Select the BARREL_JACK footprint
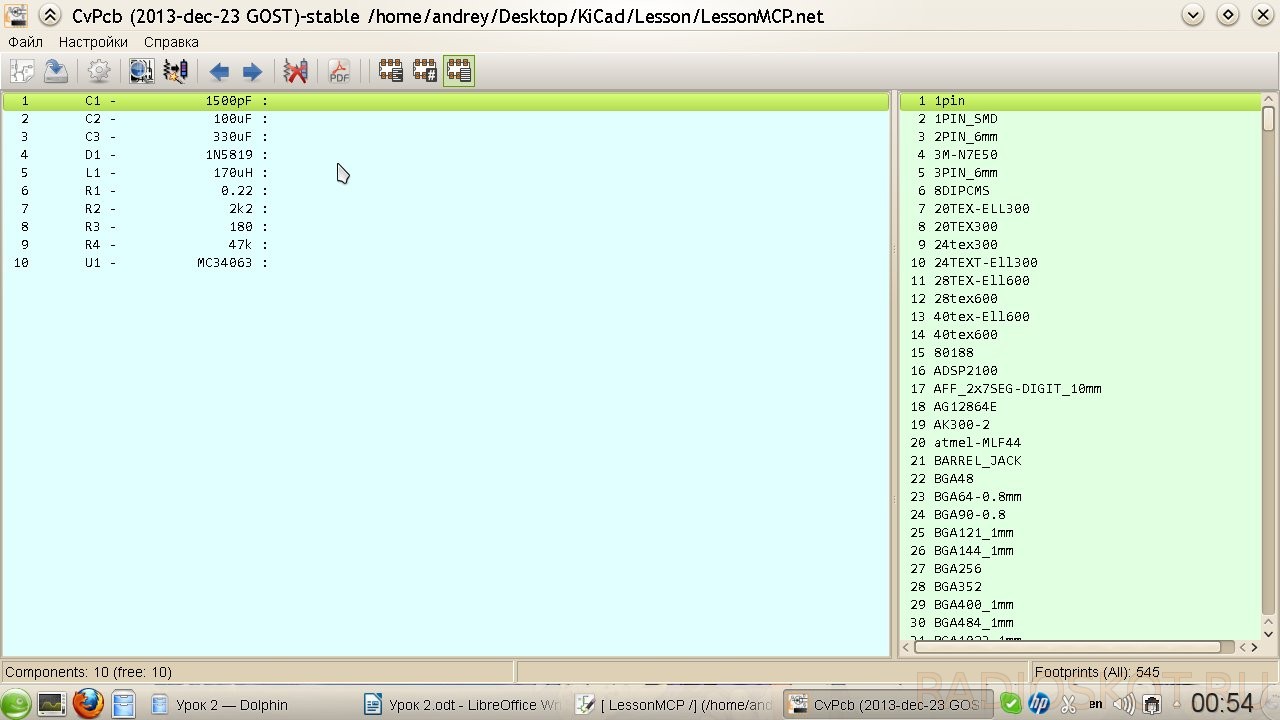Viewport: 1280px width, 720px height. coord(1080,461)
